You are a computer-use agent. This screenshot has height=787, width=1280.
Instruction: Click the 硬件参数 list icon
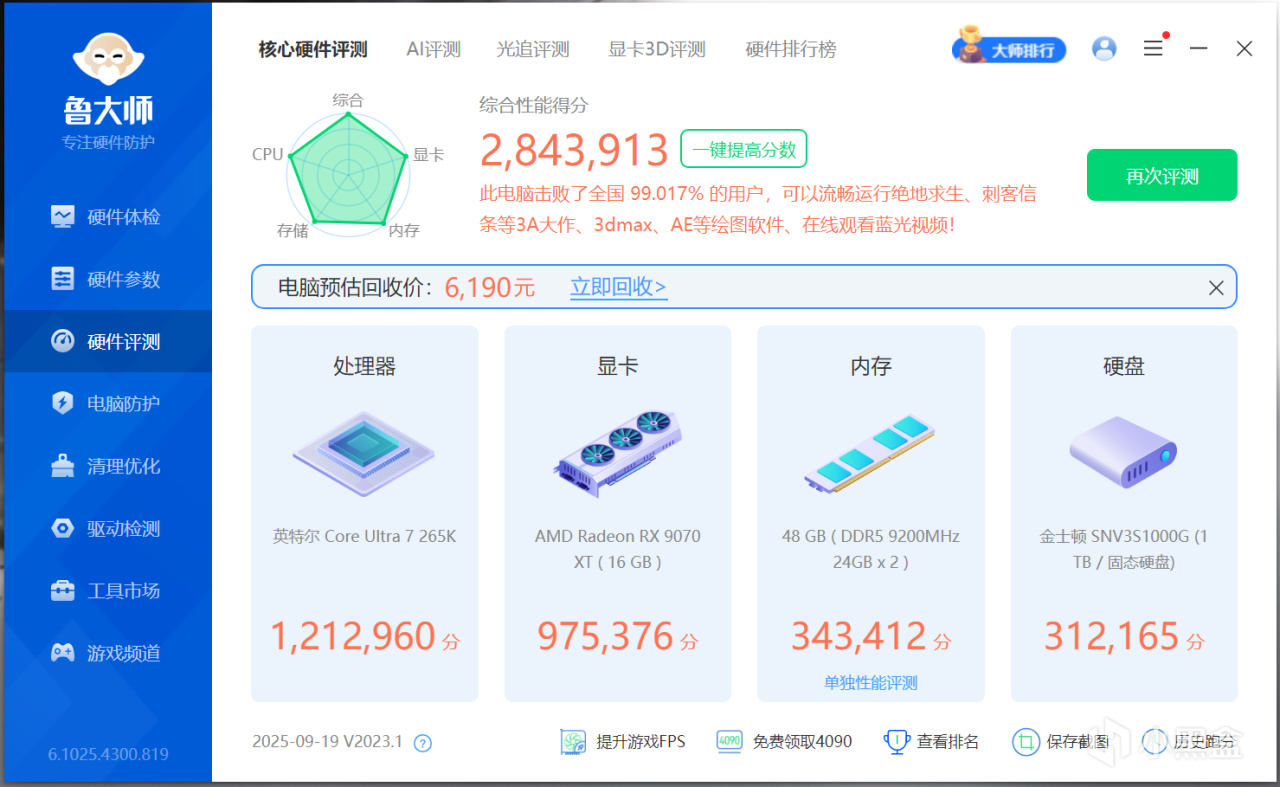(63, 279)
